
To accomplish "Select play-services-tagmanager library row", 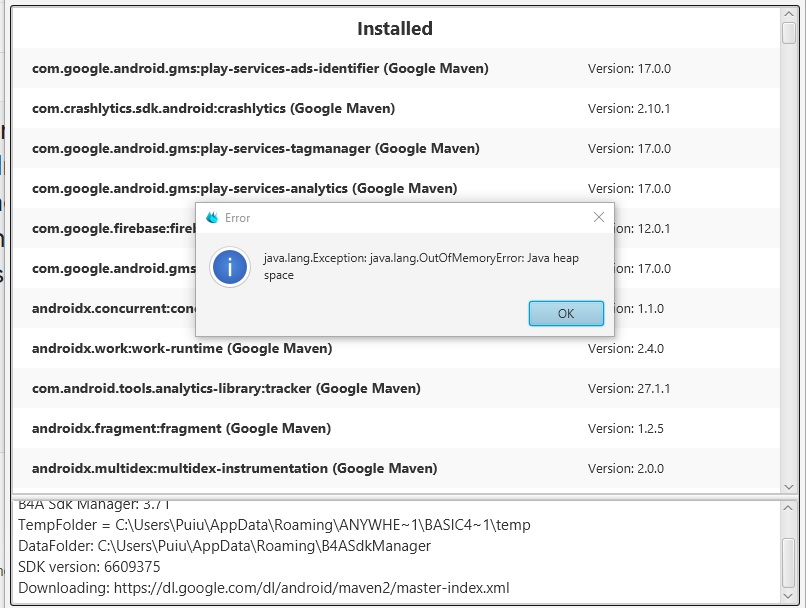I will (x=255, y=148).
